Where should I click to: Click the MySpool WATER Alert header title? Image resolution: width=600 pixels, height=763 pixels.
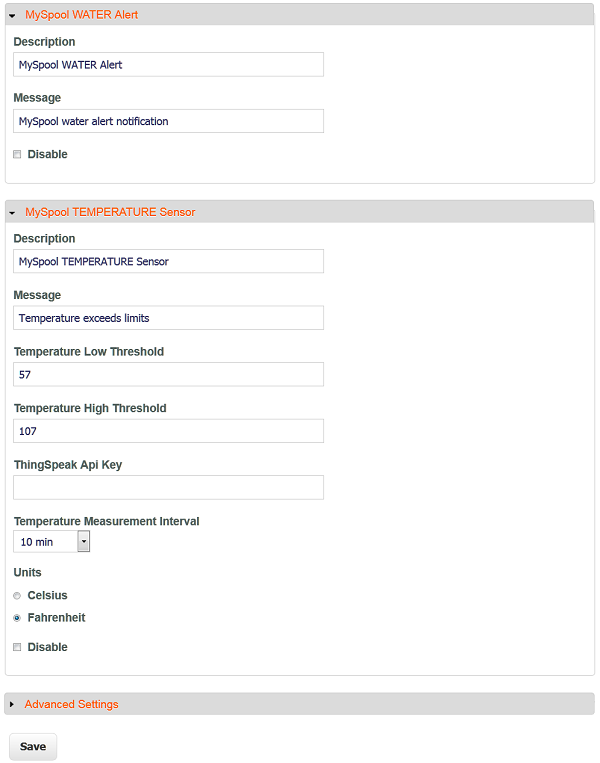[x=82, y=15]
